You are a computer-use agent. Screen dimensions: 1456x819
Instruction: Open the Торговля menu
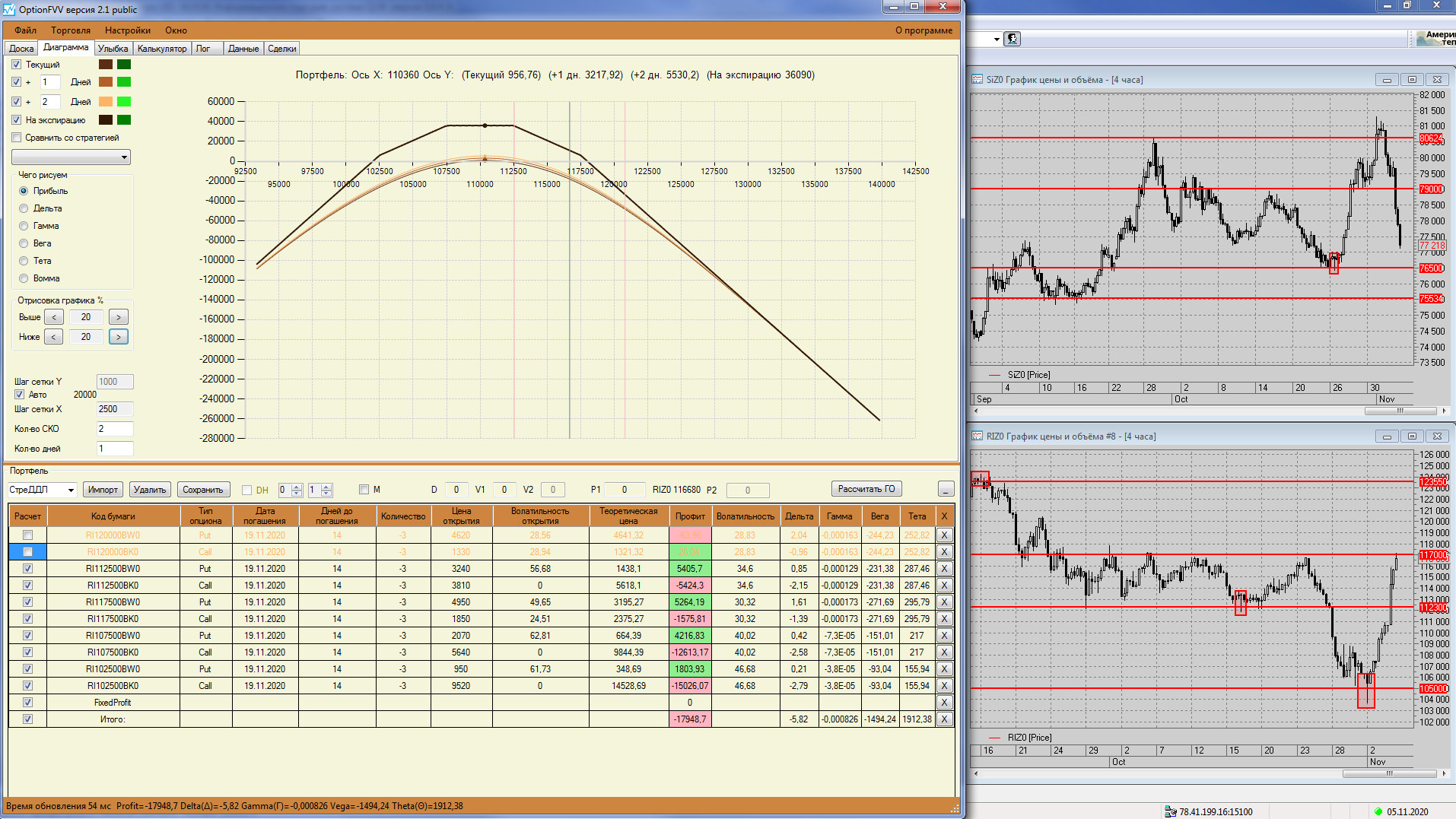click(x=71, y=30)
